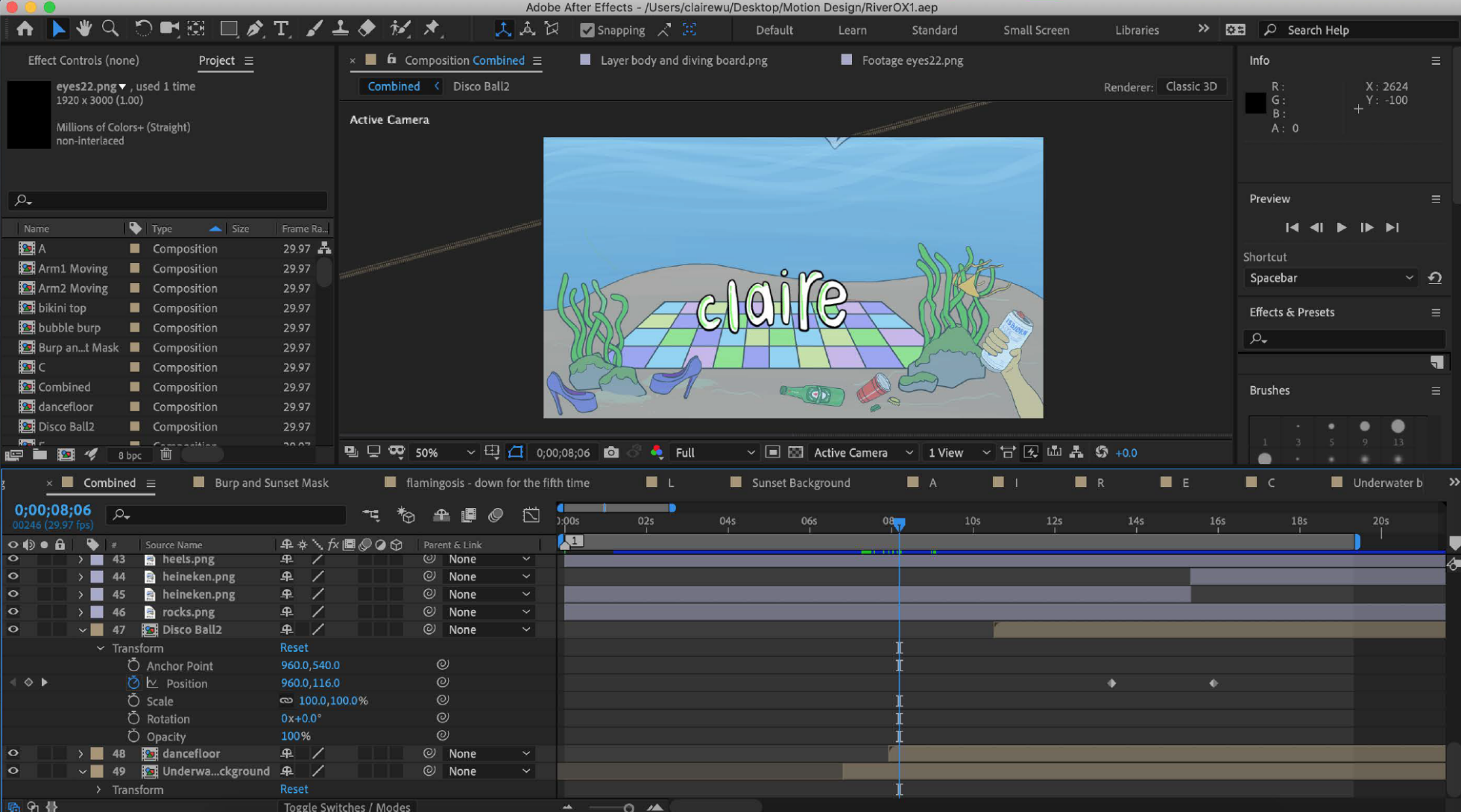Screen dimensions: 1461x812
Task: Open the composition flowchart icon in timeline
Action: (371, 515)
